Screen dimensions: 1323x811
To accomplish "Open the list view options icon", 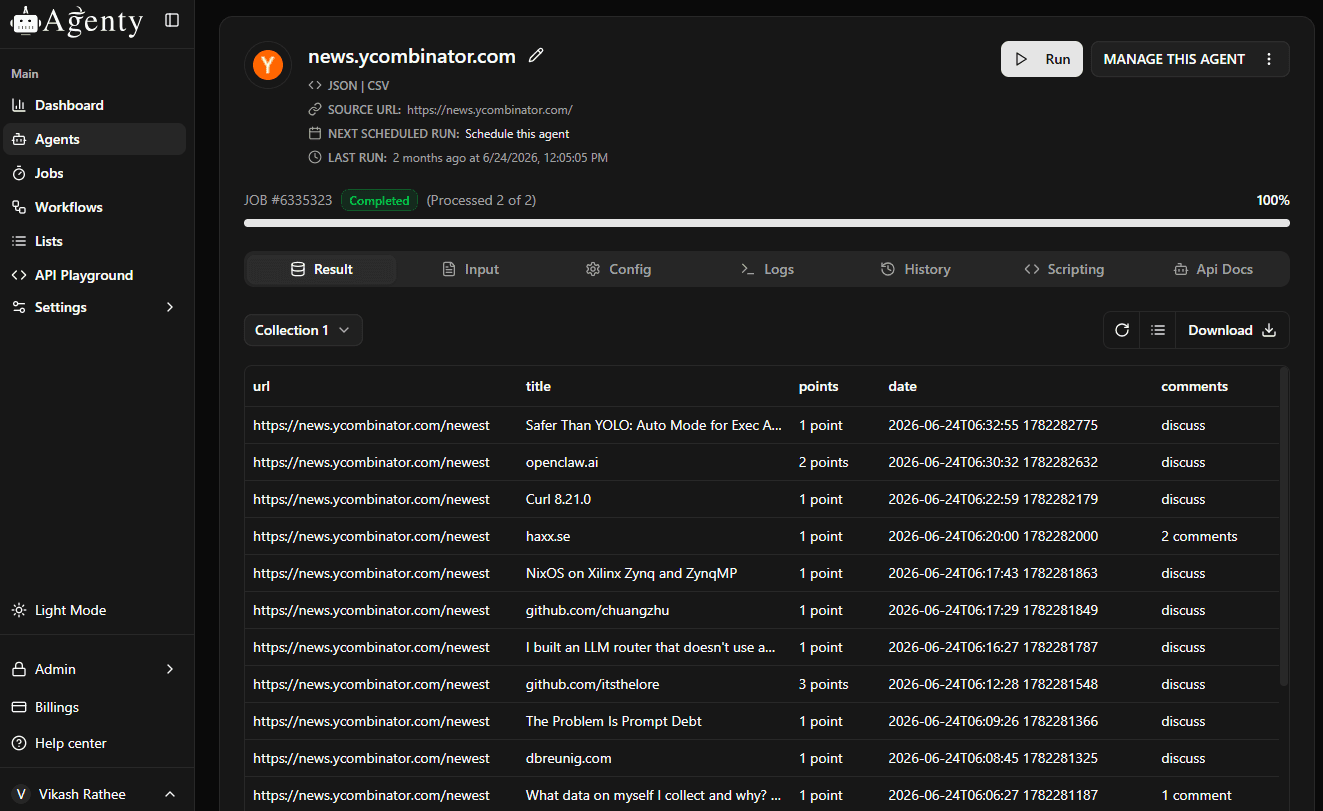I will point(1158,330).
